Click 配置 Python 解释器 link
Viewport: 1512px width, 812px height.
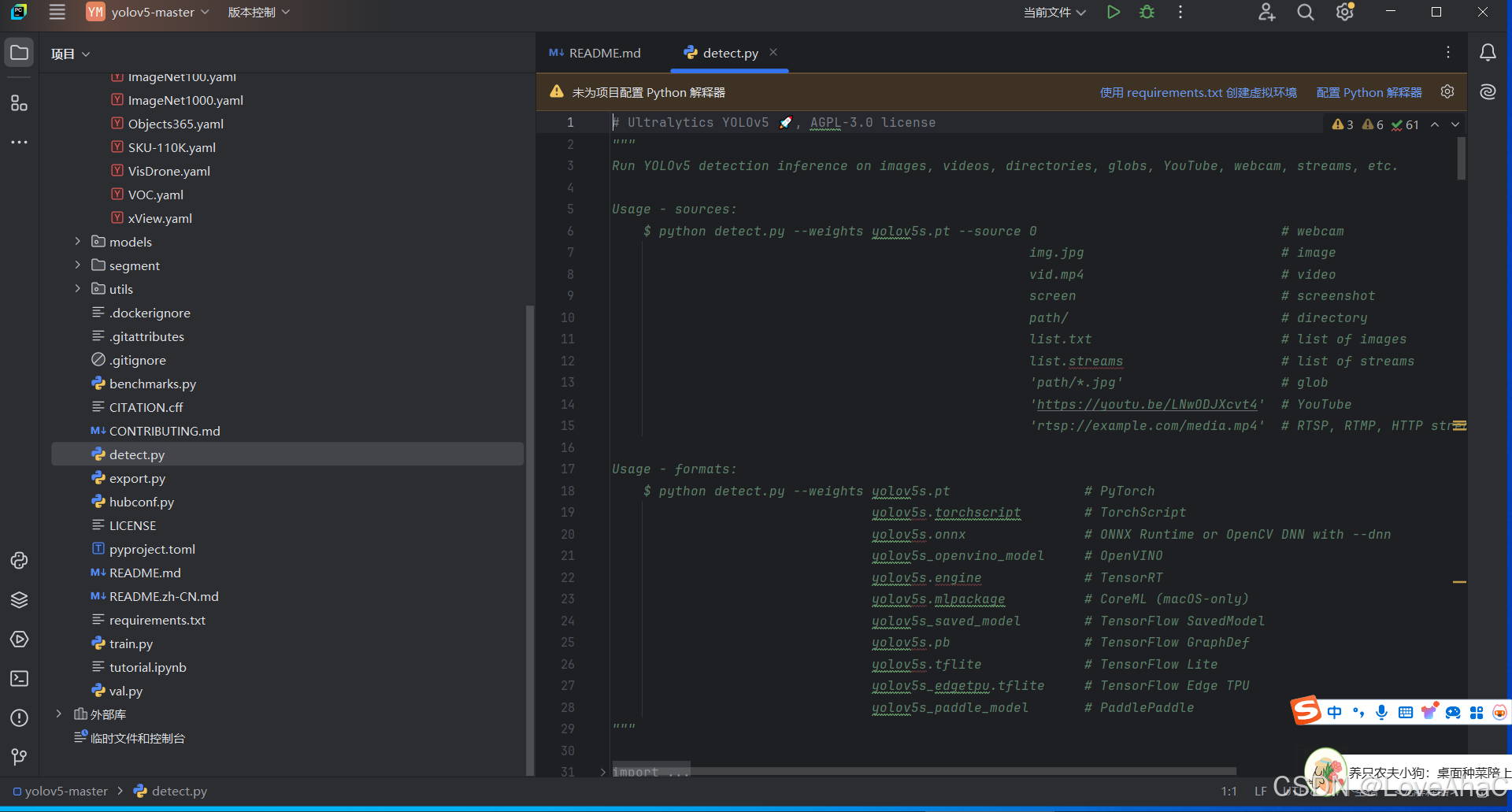[1369, 92]
